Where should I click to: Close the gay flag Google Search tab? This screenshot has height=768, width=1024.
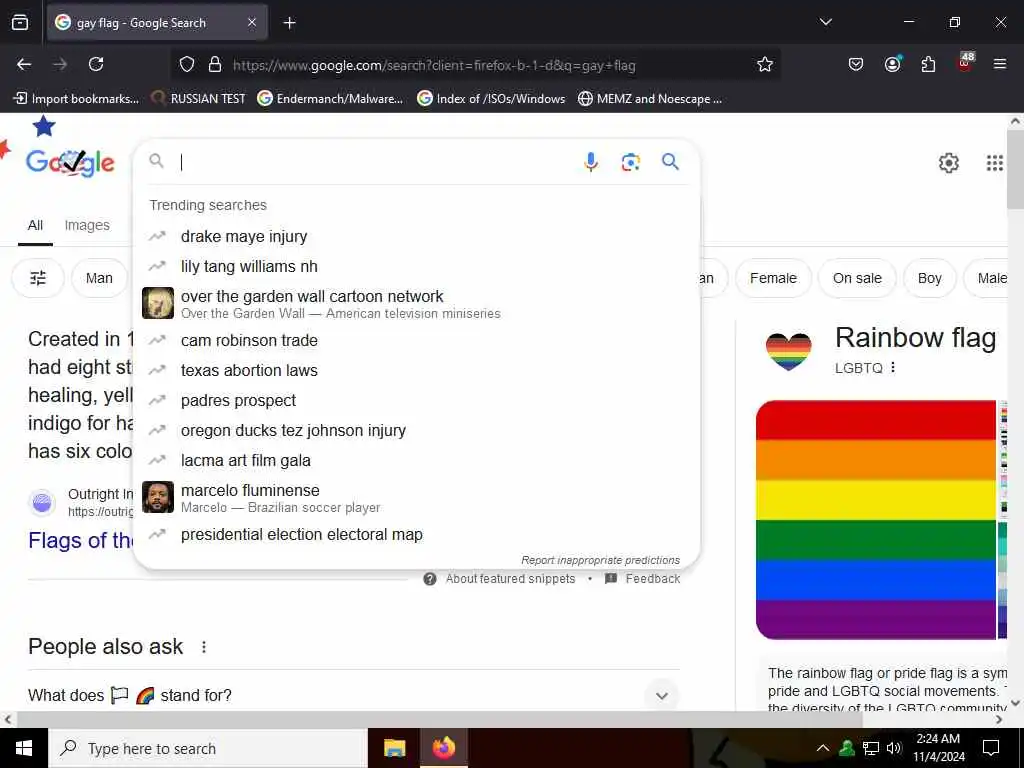coord(252,22)
